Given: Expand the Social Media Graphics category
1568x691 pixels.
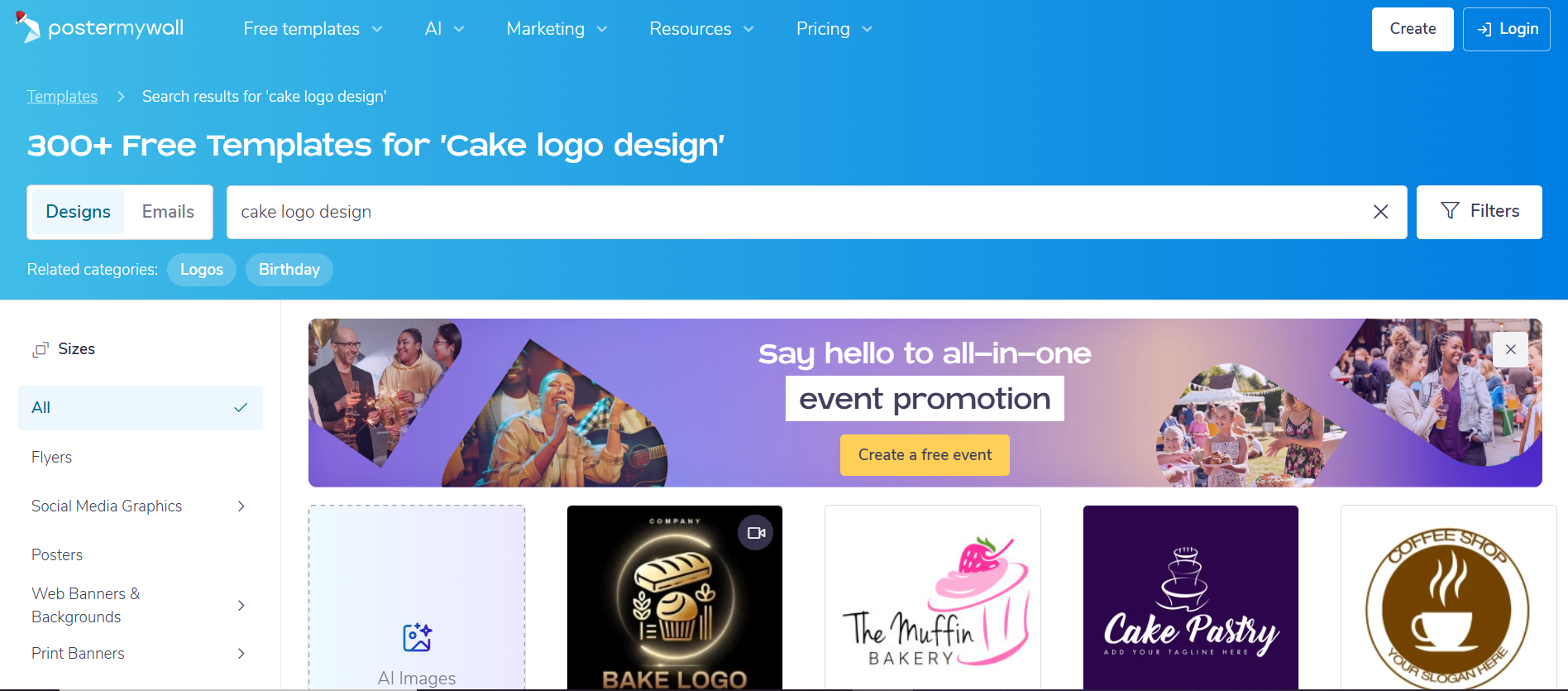Looking at the screenshot, I should coord(241,506).
